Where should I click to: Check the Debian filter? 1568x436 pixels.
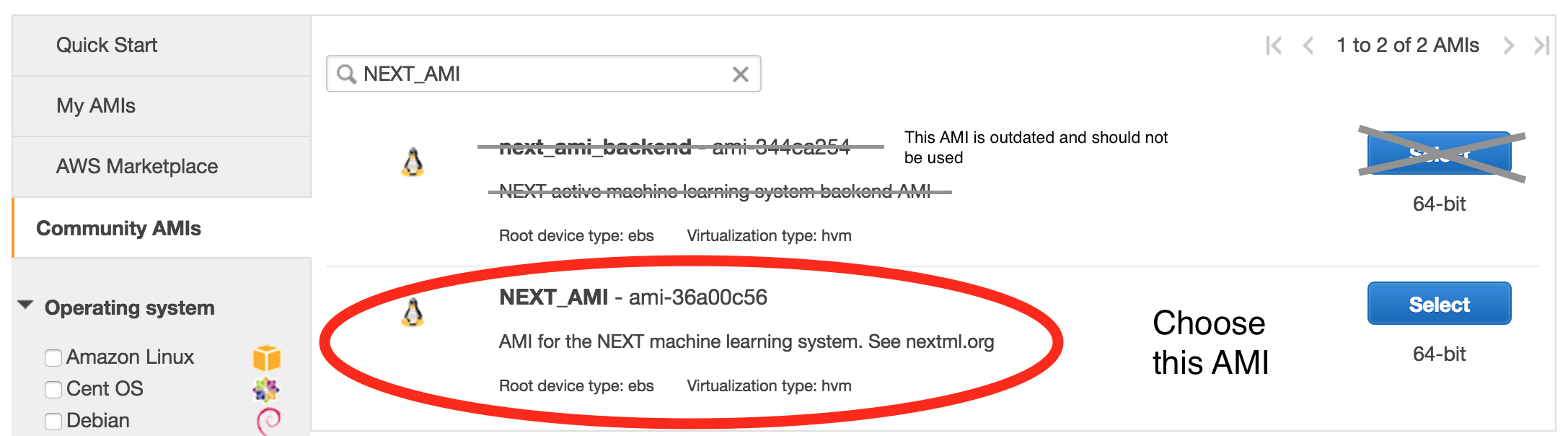pyautogui.click(x=53, y=421)
